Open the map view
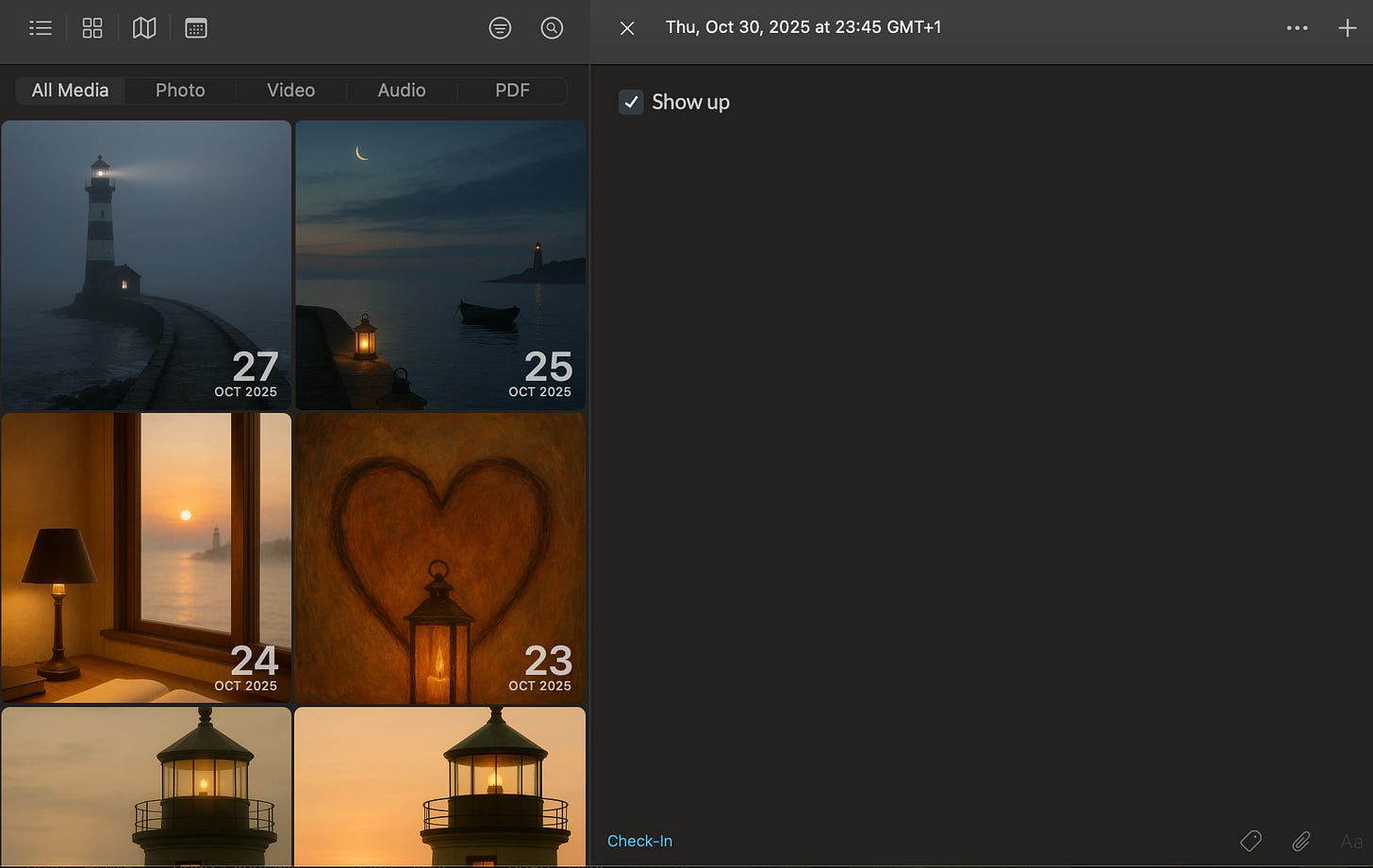The image size is (1373, 868). click(x=144, y=28)
